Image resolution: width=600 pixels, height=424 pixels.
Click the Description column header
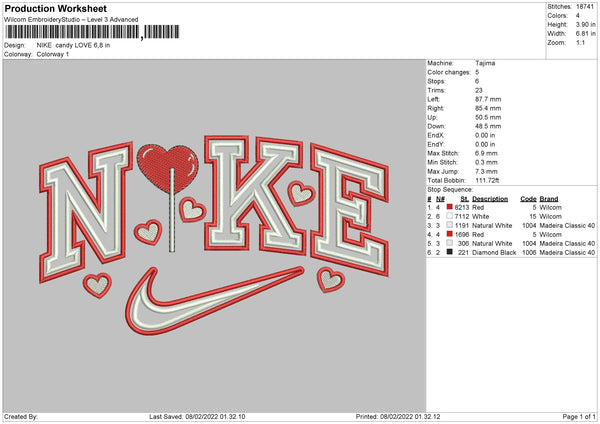490,199
